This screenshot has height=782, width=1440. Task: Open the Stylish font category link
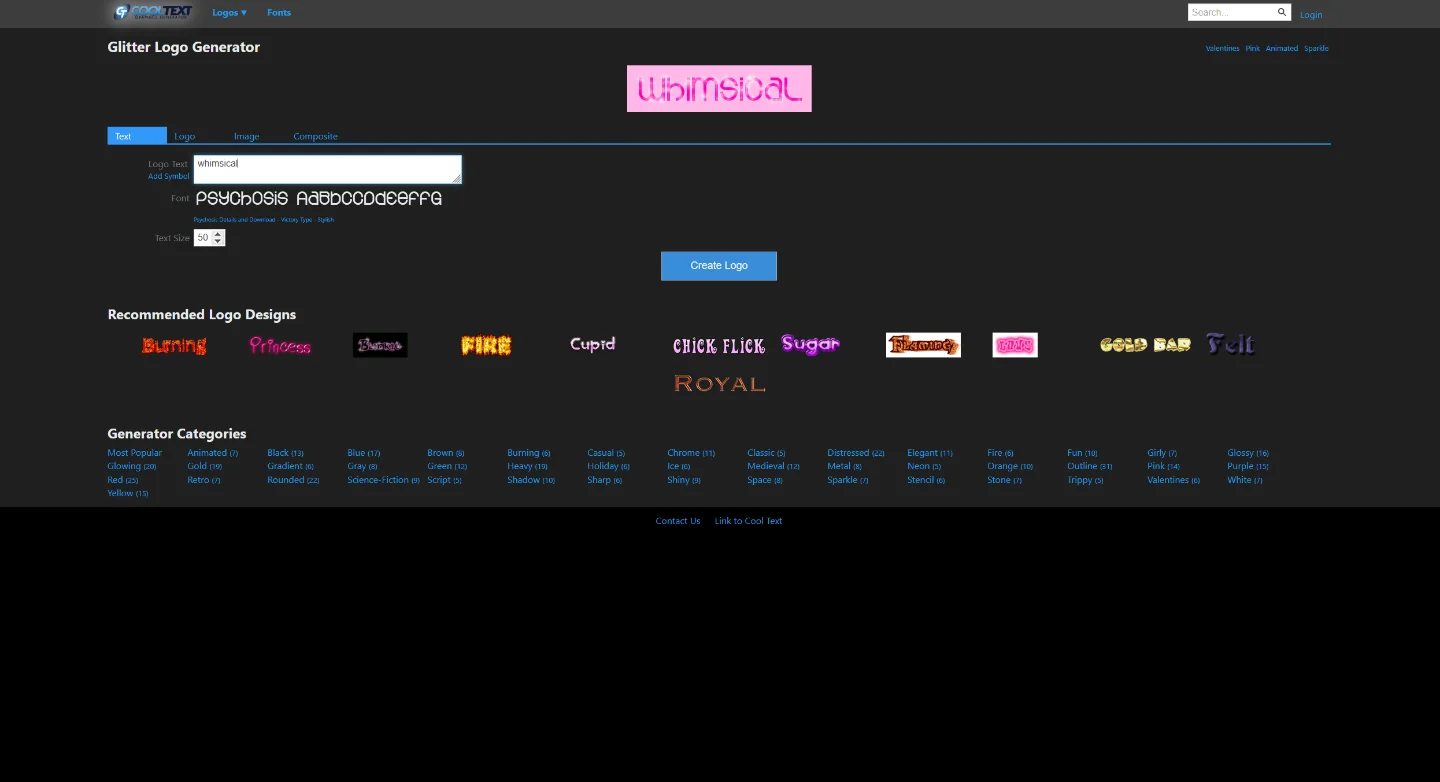(x=326, y=219)
